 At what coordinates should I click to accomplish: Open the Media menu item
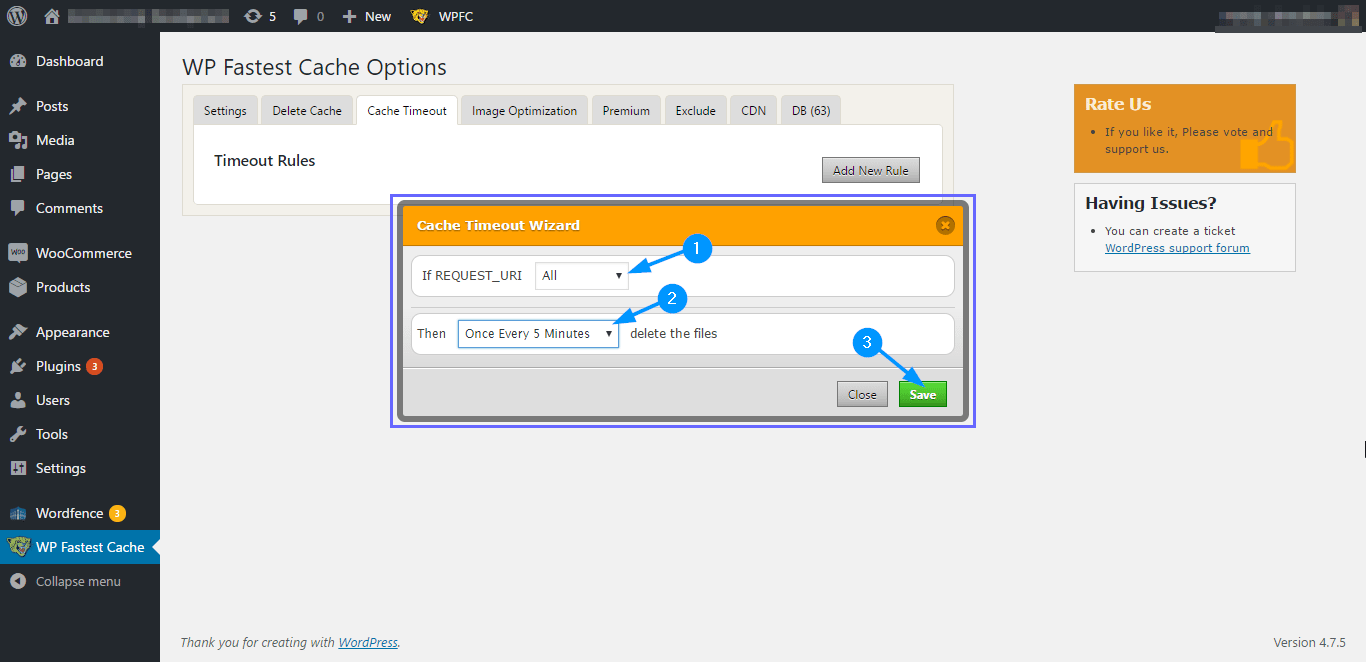click(55, 140)
